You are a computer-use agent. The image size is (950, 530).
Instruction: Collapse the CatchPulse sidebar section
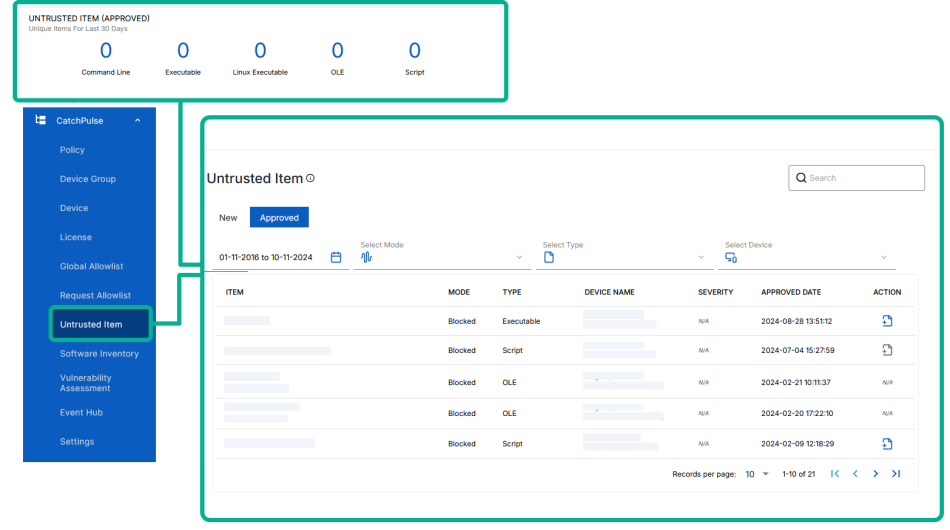pyautogui.click(x=137, y=121)
